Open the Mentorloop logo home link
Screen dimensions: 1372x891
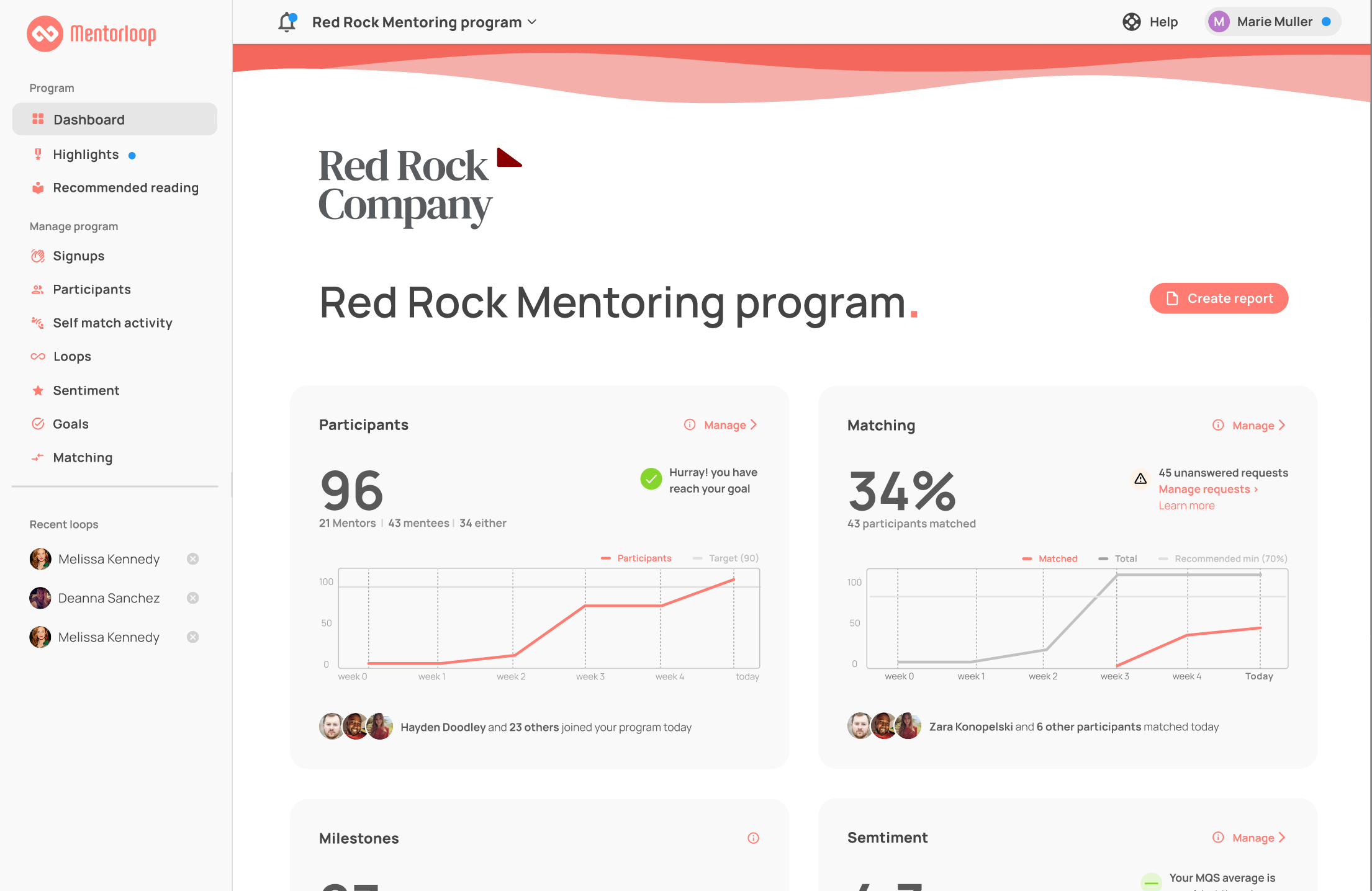tap(91, 34)
